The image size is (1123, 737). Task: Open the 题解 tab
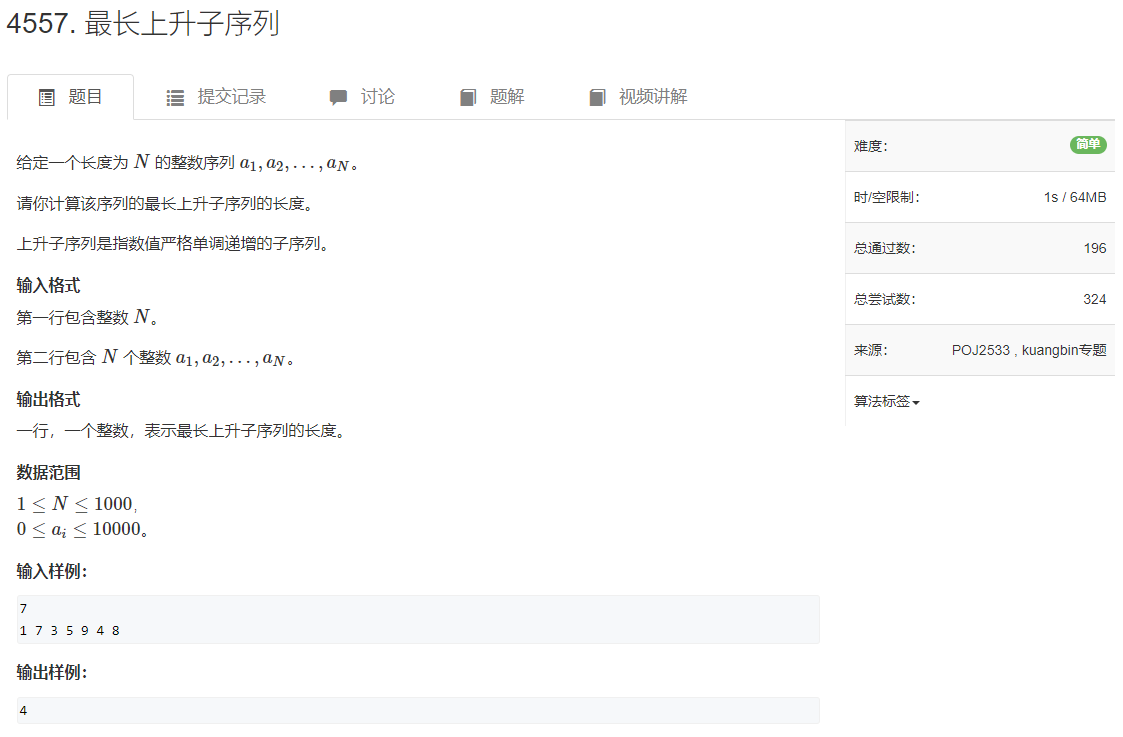click(492, 97)
